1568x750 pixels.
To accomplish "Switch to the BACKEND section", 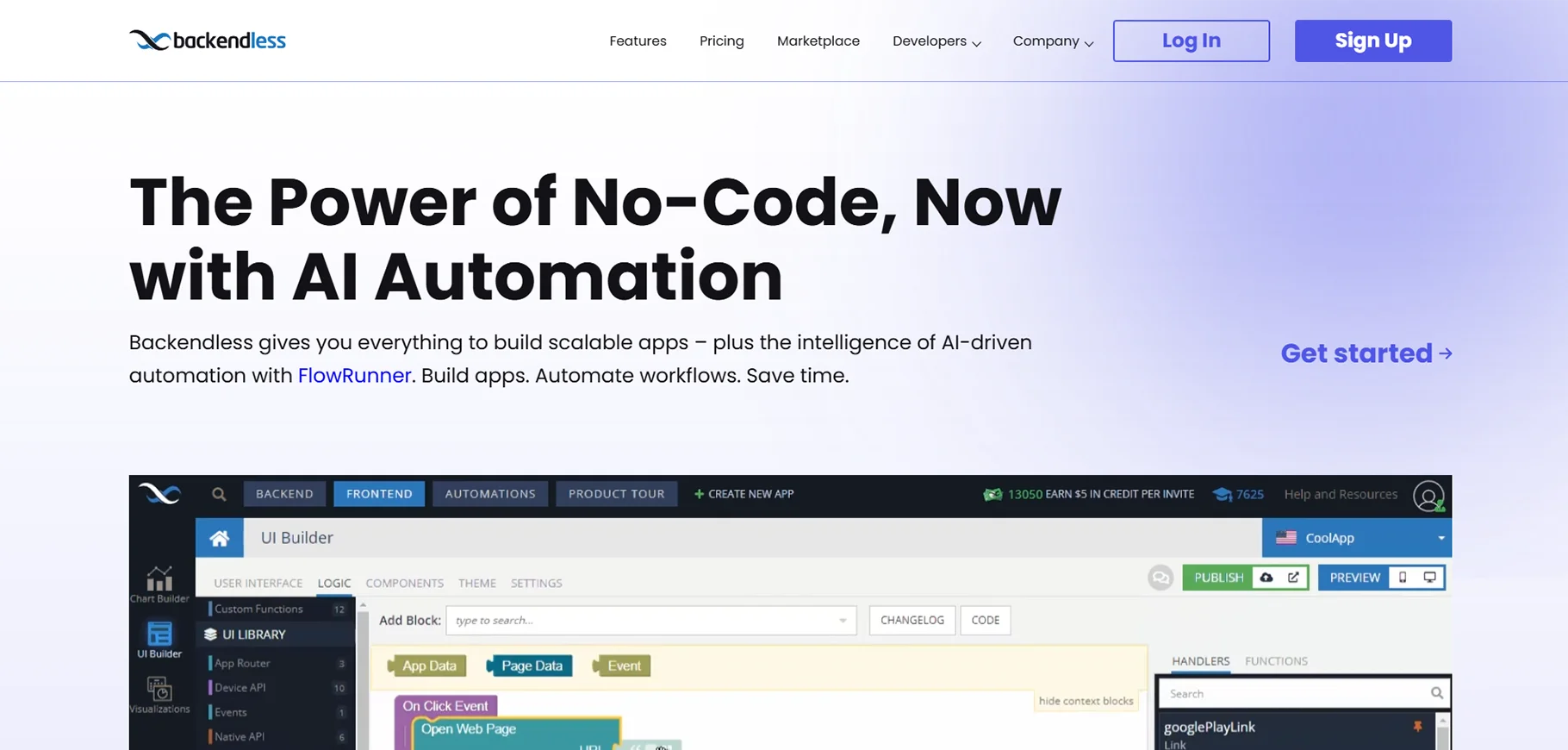I will (x=284, y=494).
